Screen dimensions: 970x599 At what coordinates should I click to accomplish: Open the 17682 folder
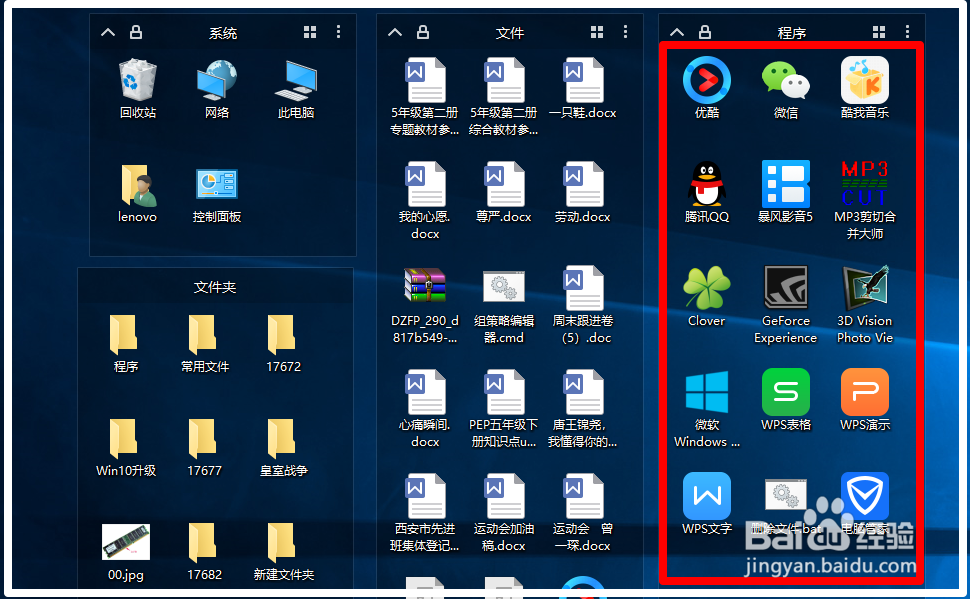pyautogui.click(x=203, y=541)
